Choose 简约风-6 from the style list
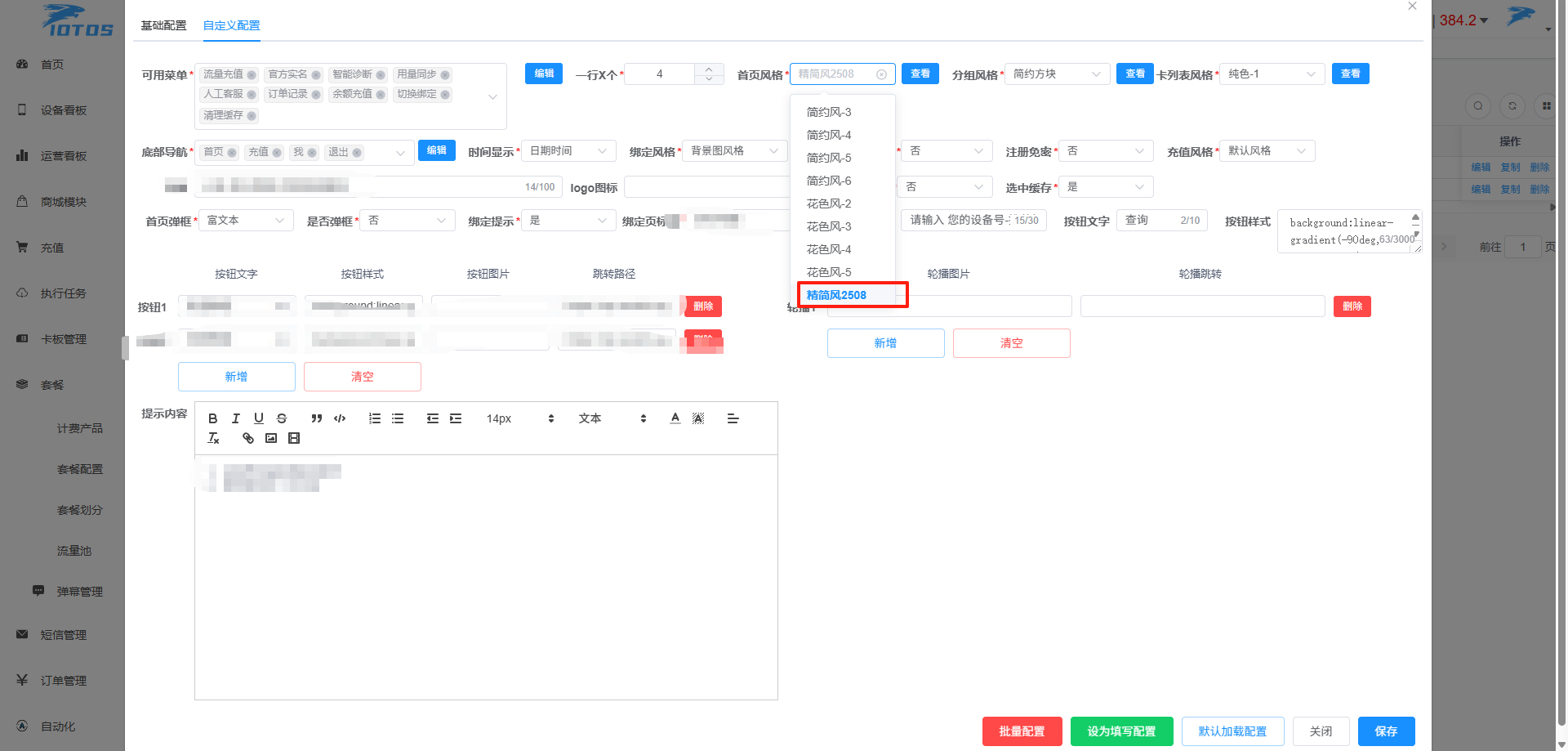1568x751 pixels. (843, 181)
